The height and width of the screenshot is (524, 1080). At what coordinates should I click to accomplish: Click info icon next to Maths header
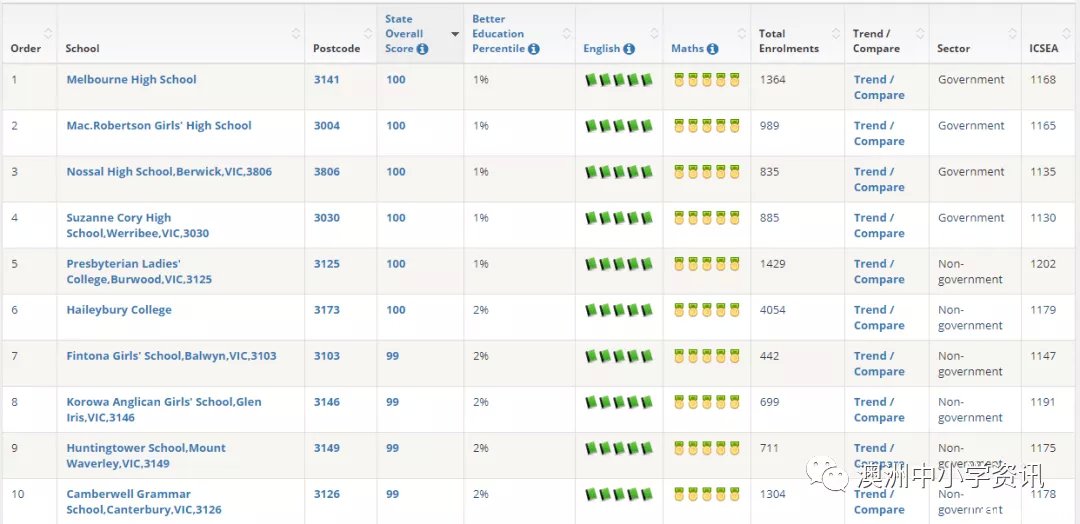(x=712, y=49)
